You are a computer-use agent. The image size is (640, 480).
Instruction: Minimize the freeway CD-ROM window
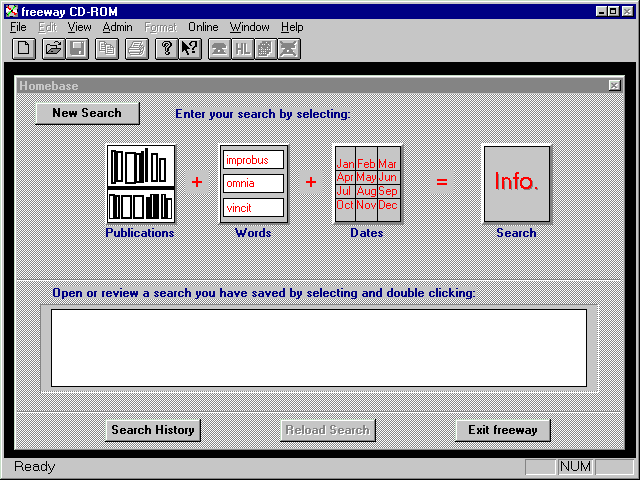click(x=601, y=11)
